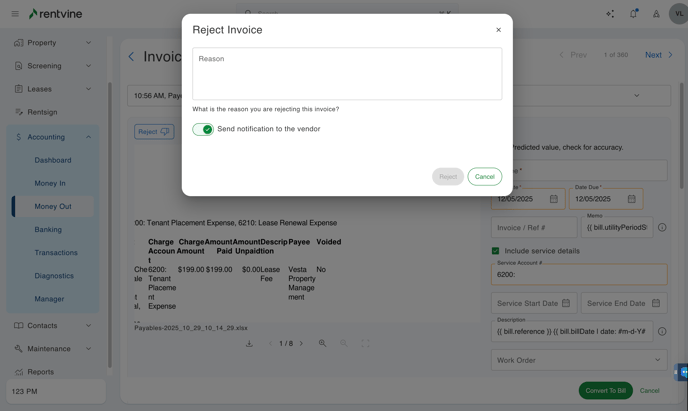The image size is (688, 411).
Task: Open the Date Due calendar picker
Action: [x=631, y=199]
